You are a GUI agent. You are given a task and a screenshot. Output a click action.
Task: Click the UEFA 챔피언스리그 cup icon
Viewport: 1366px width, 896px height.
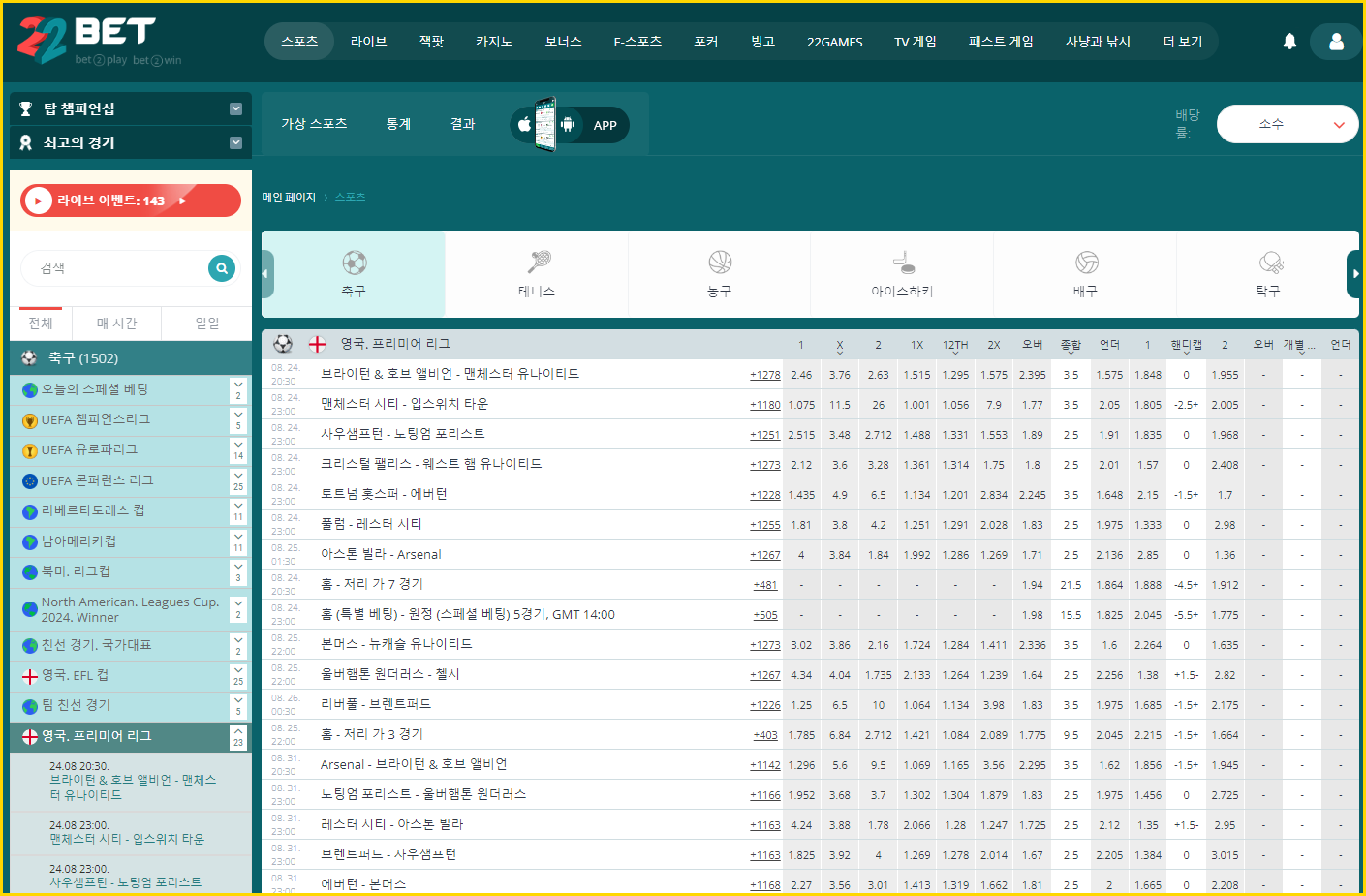click(30, 420)
